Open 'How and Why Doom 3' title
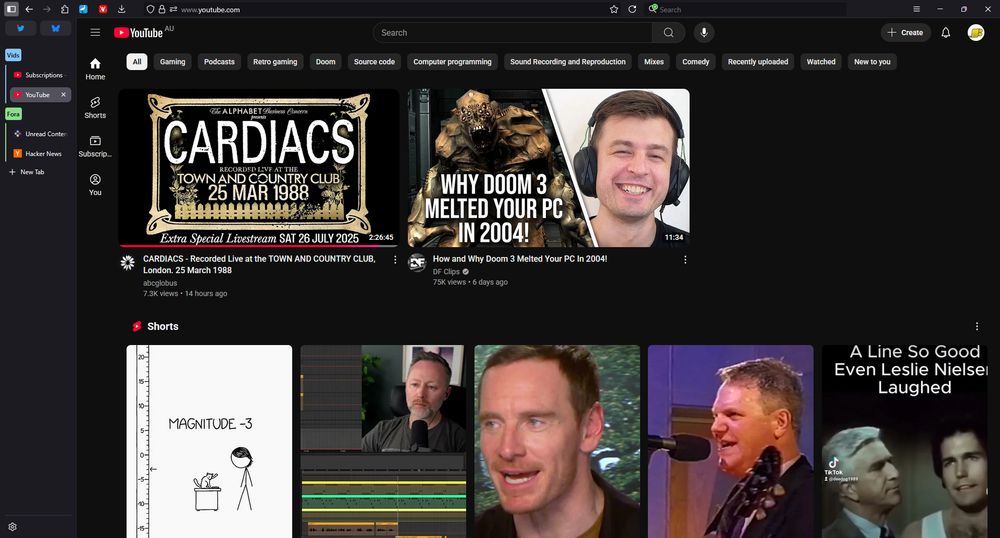This screenshot has width=1000, height=538. (x=520, y=259)
